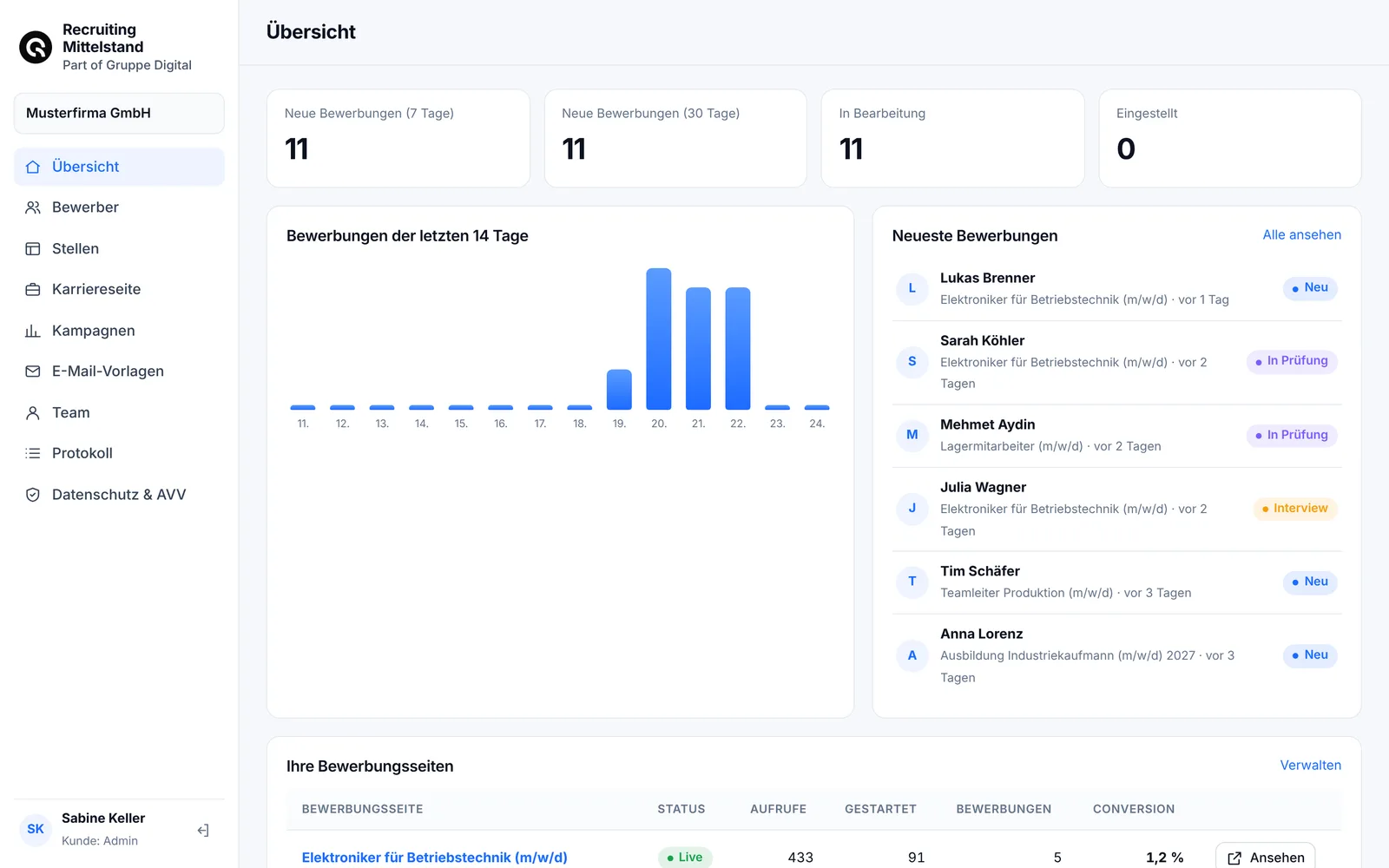Click Tim Schäfer's T avatar
The height and width of the screenshot is (868, 1389).
pos(912,582)
